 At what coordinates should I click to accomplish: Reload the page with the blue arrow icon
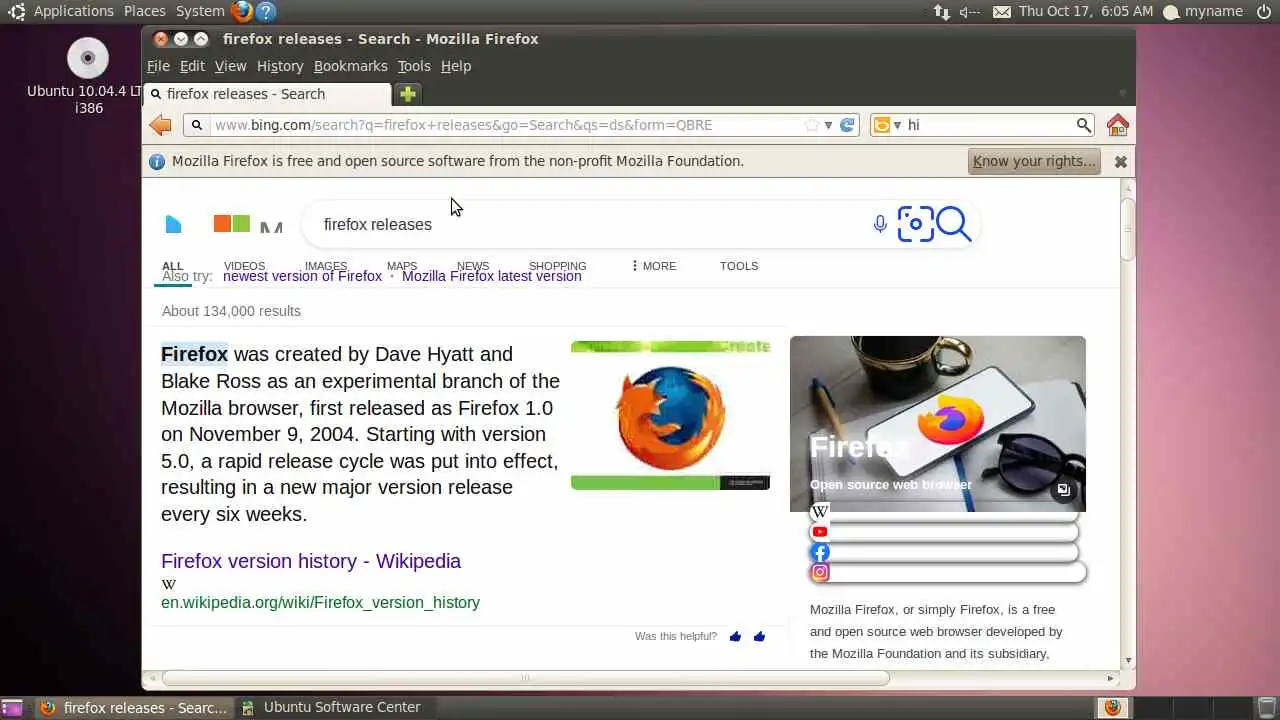[847, 125]
